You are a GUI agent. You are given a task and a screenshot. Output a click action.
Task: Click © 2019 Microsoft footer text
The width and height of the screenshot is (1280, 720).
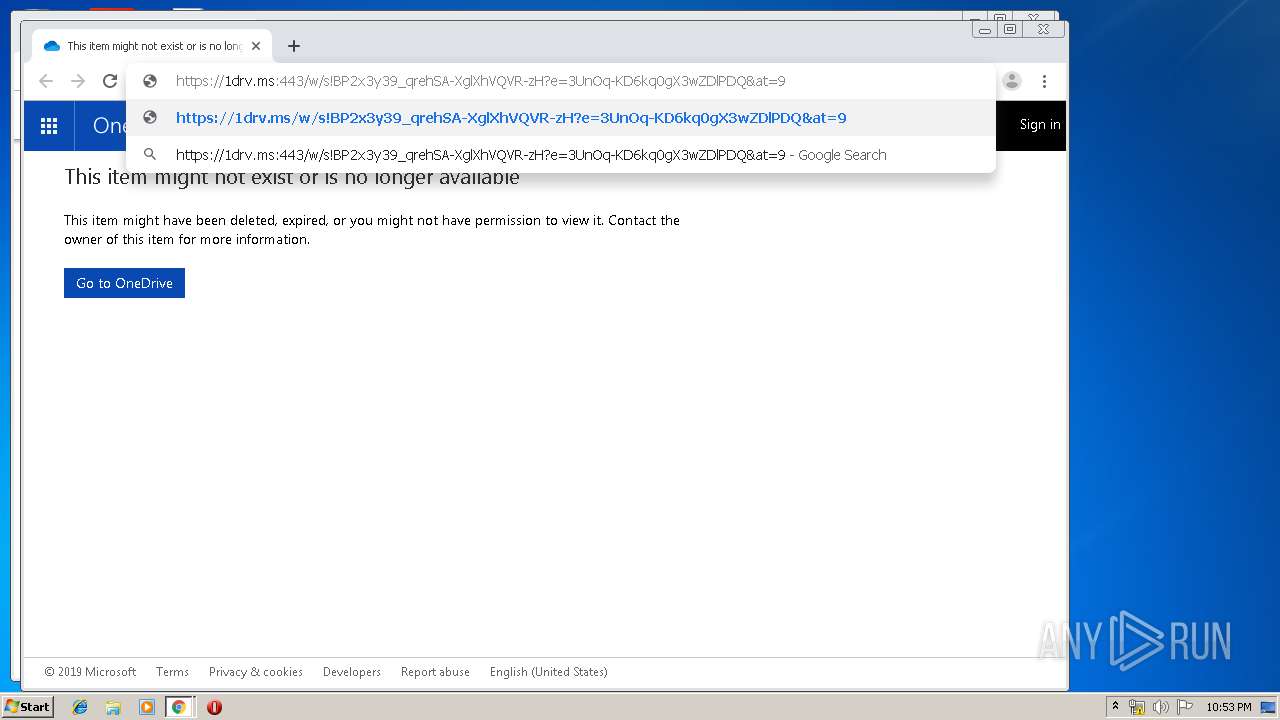tap(90, 672)
